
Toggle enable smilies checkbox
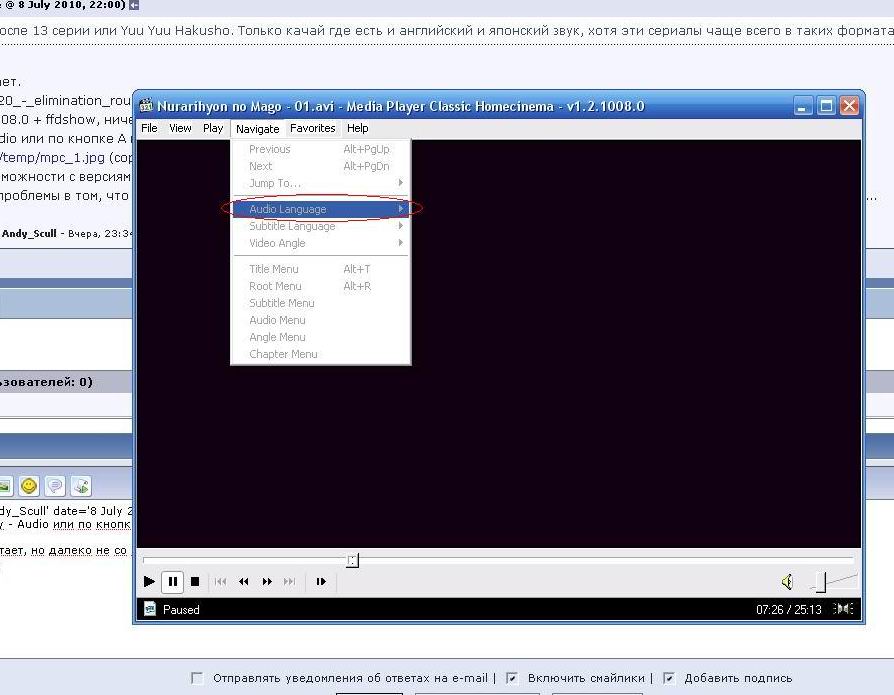(x=512, y=678)
